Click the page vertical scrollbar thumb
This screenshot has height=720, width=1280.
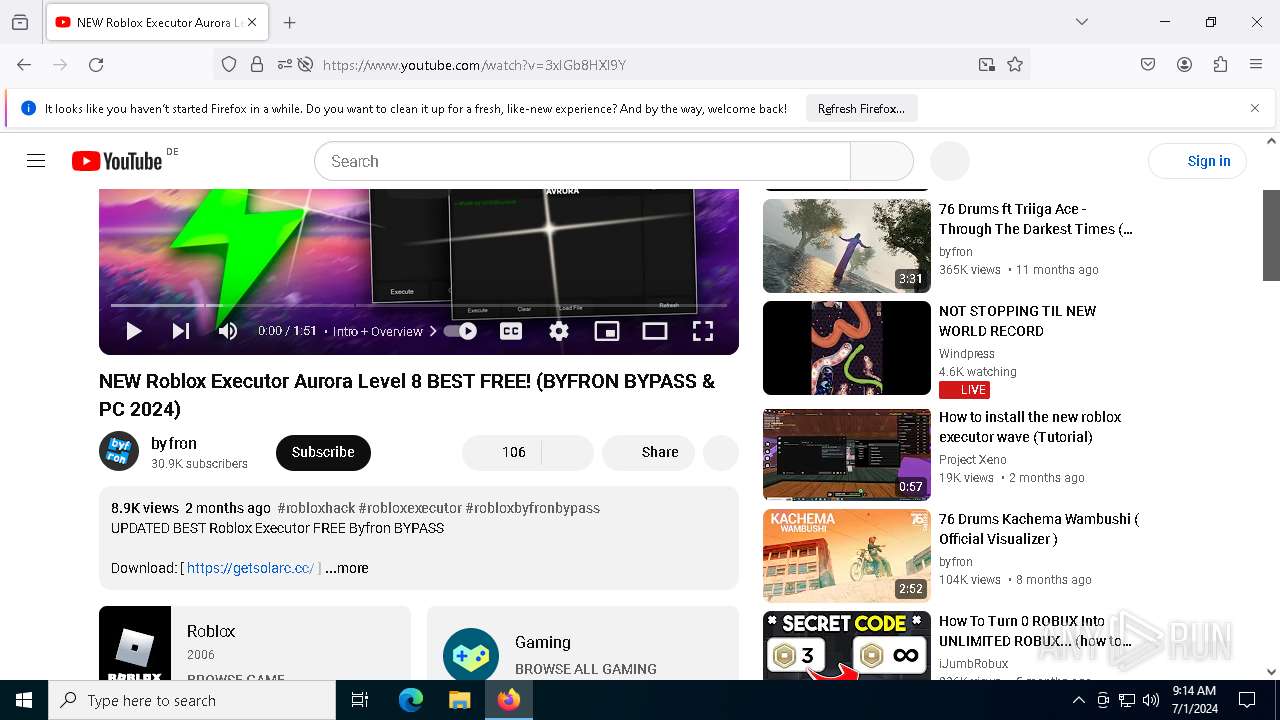click(1271, 235)
